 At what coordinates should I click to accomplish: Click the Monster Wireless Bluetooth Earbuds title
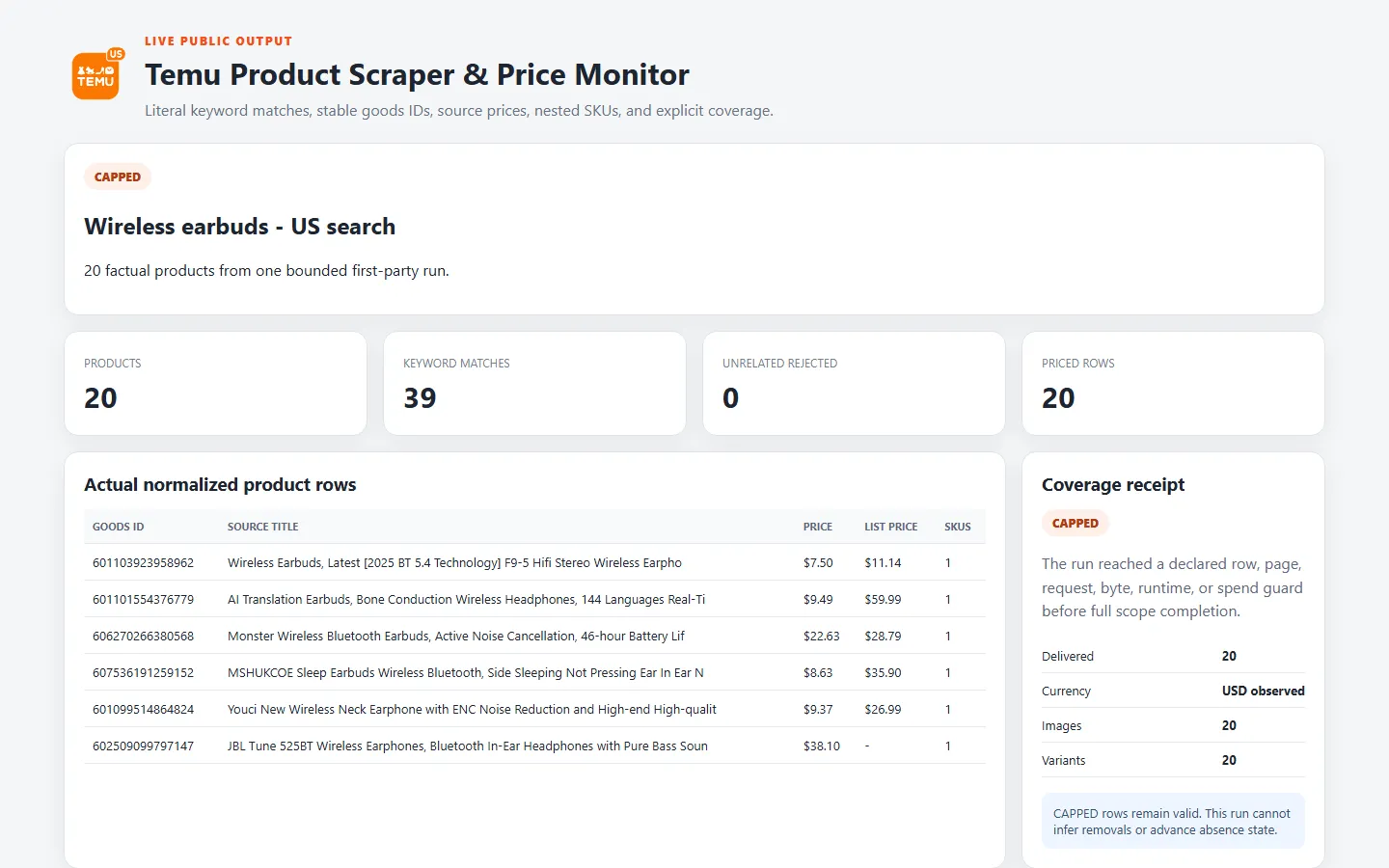tap(456, 636)
